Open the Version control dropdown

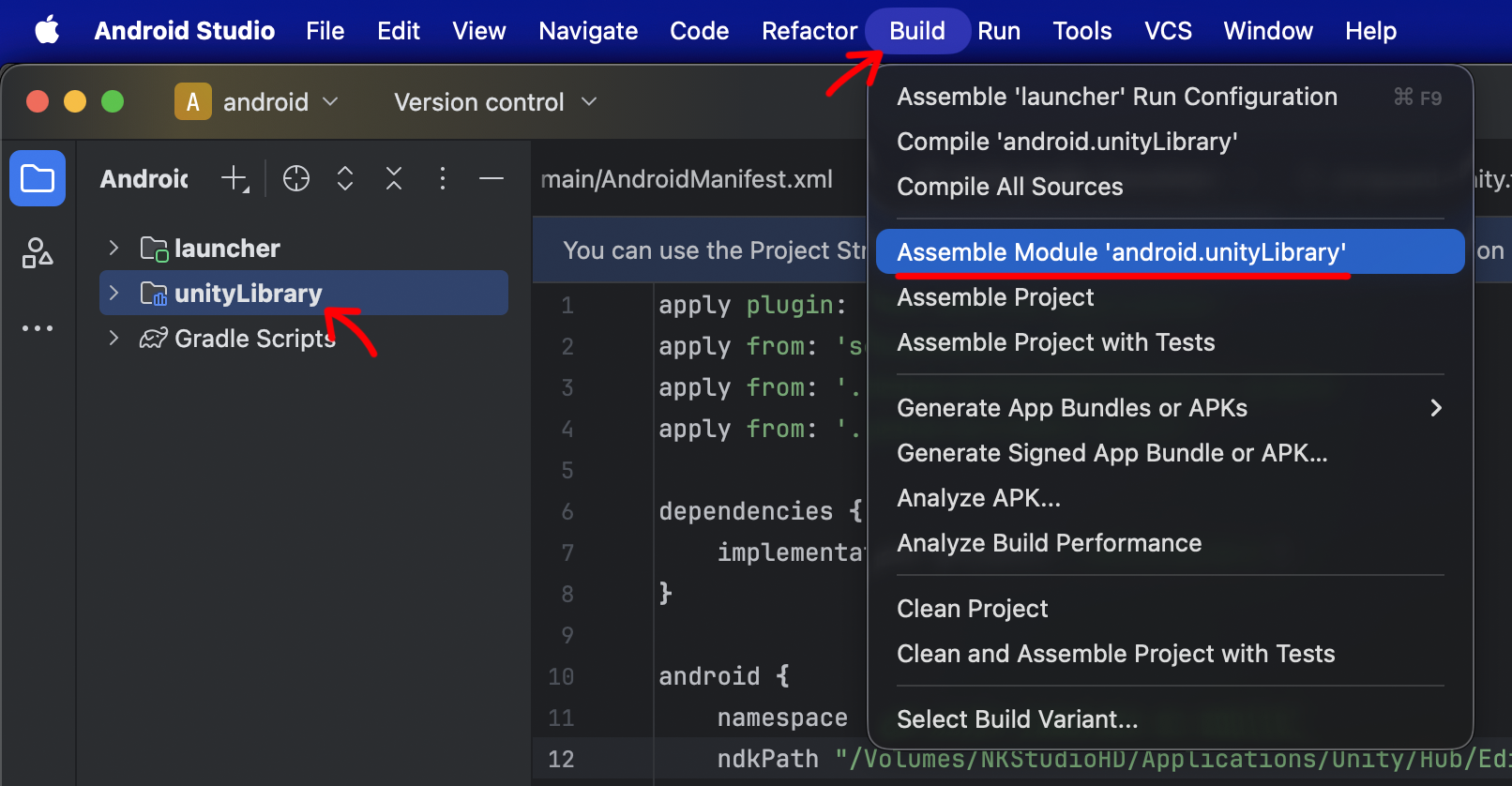495,101
